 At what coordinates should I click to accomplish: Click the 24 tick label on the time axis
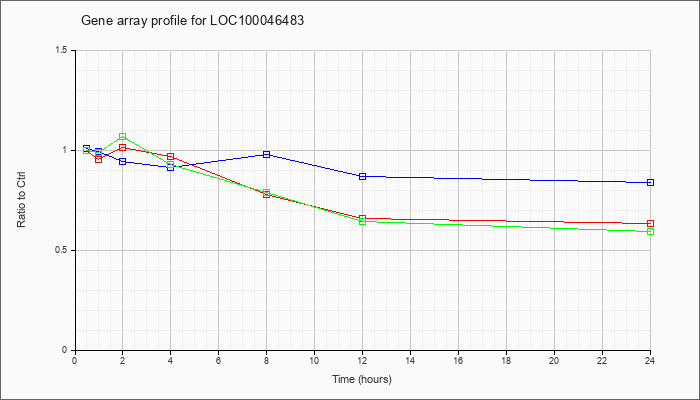(650, 360)
